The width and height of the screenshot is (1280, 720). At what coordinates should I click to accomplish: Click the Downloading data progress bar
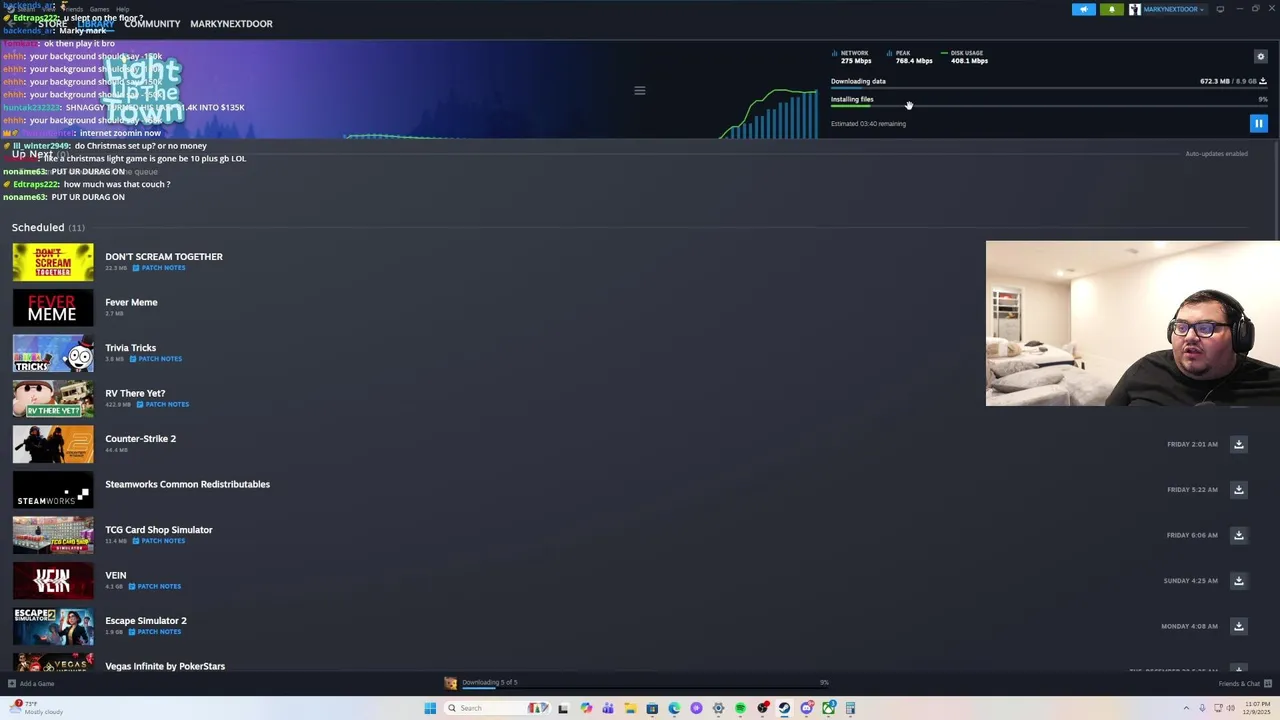coord(1049,88)
